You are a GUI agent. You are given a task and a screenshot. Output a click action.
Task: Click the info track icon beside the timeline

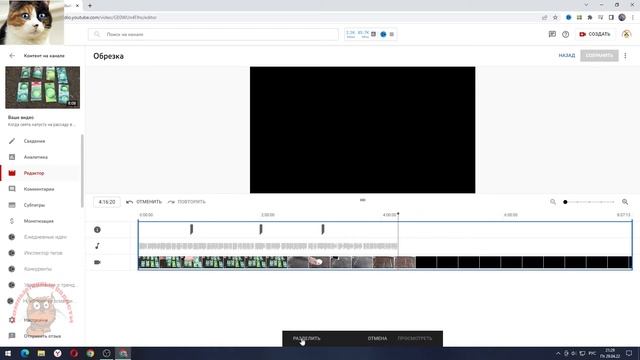[x=97, y=230]
